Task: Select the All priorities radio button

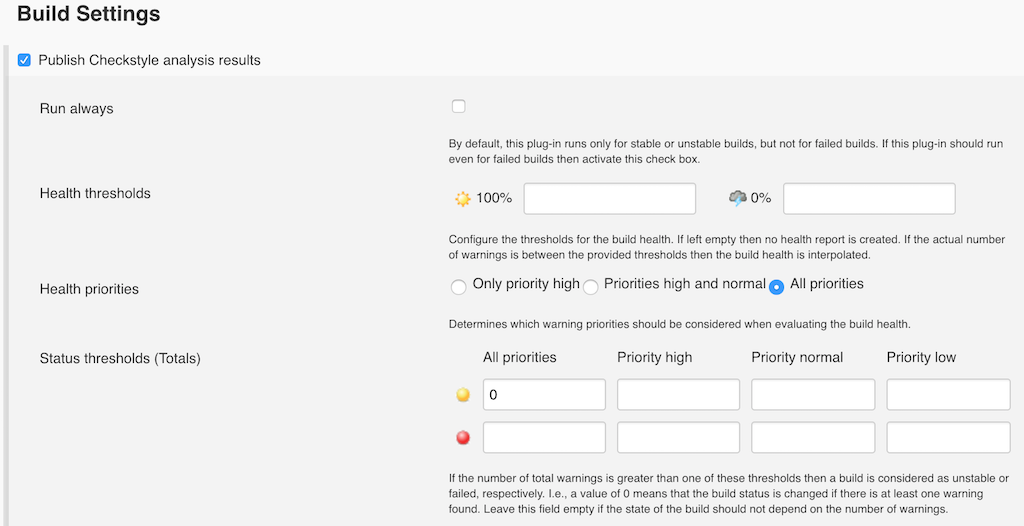Action: (776, 287)
